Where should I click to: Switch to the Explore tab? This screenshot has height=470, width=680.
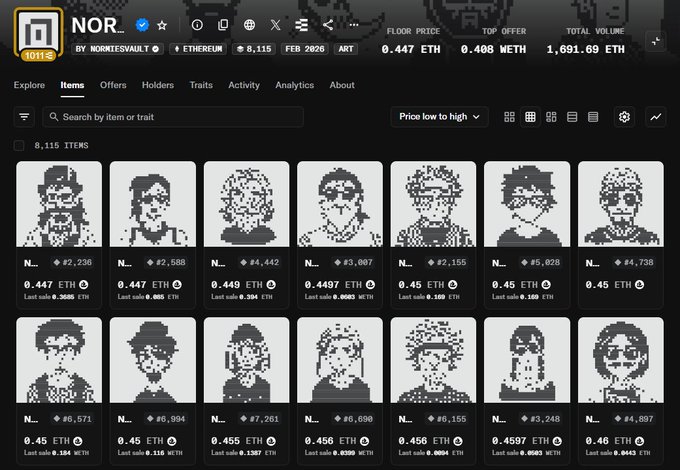29,85
